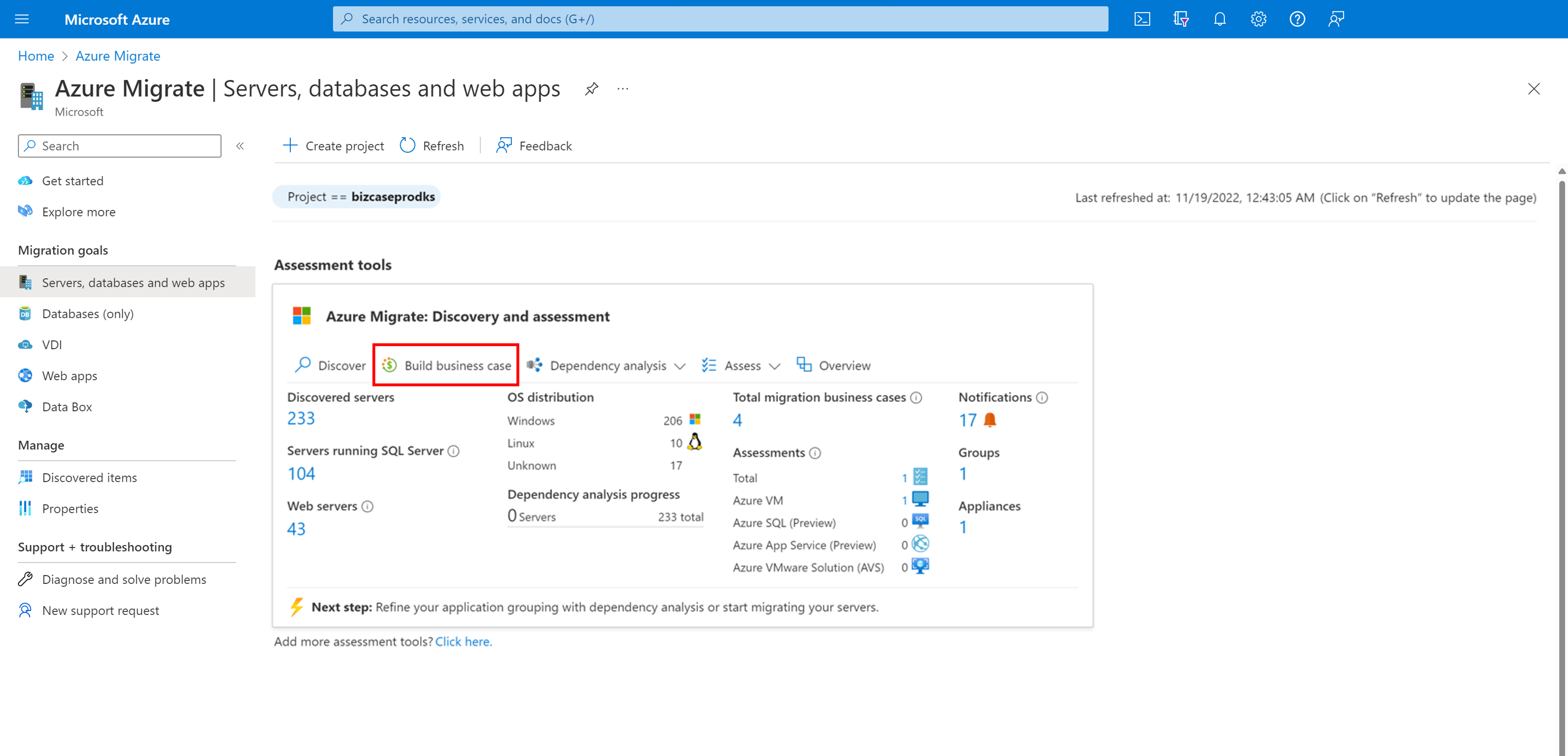Click the Azure portal search input field

point(722,18)
